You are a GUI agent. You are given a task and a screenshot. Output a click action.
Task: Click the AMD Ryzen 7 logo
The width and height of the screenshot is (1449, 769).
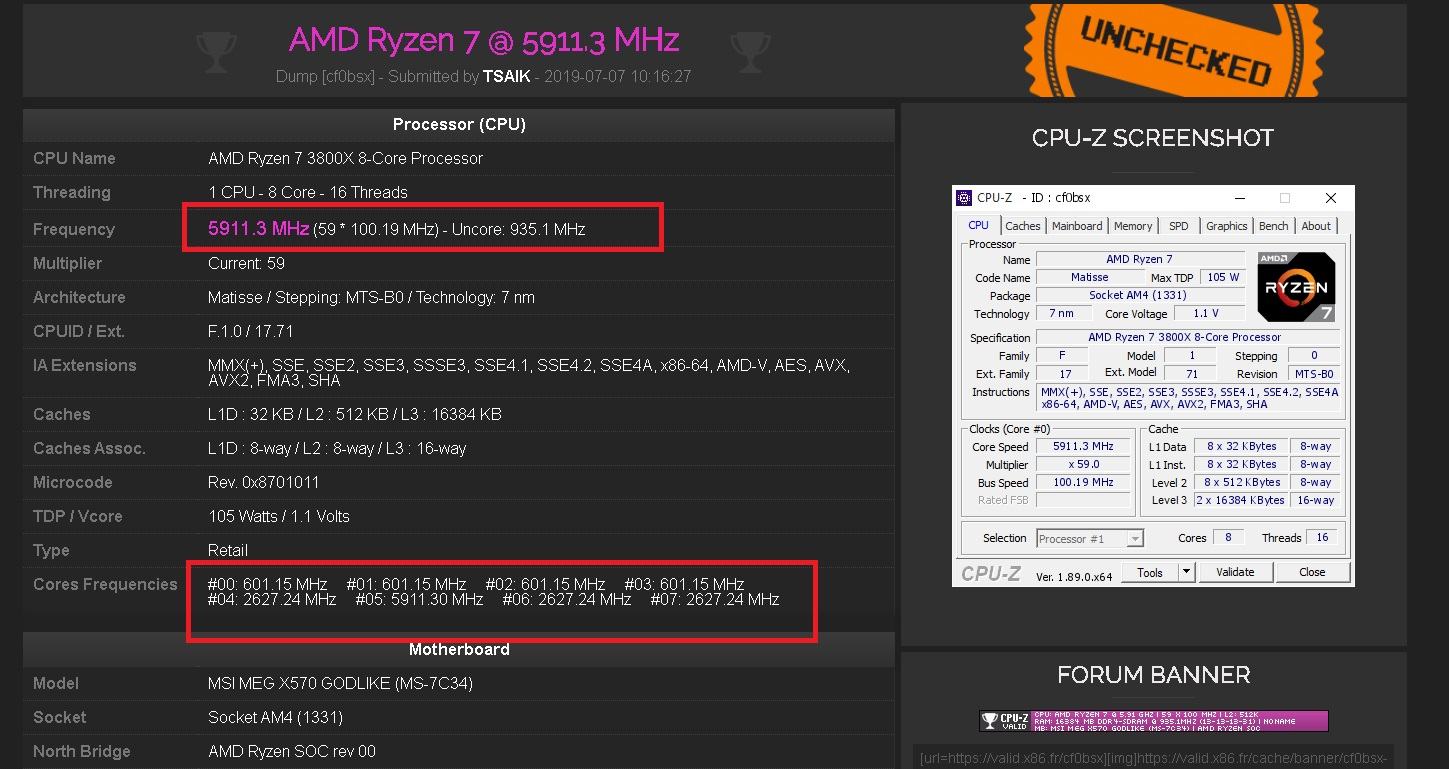[1297, 287]
